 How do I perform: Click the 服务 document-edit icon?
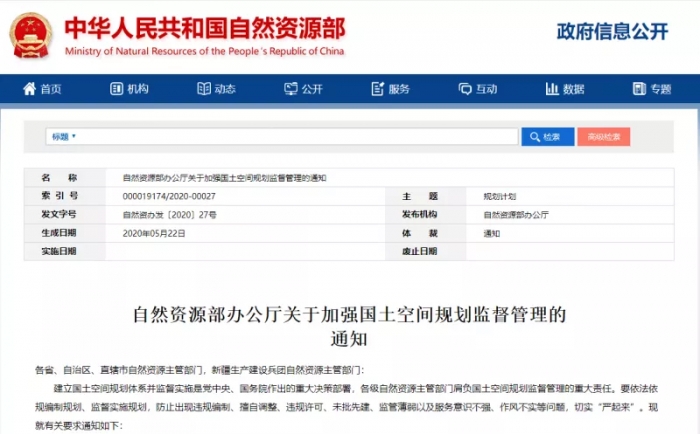point(377,89)
